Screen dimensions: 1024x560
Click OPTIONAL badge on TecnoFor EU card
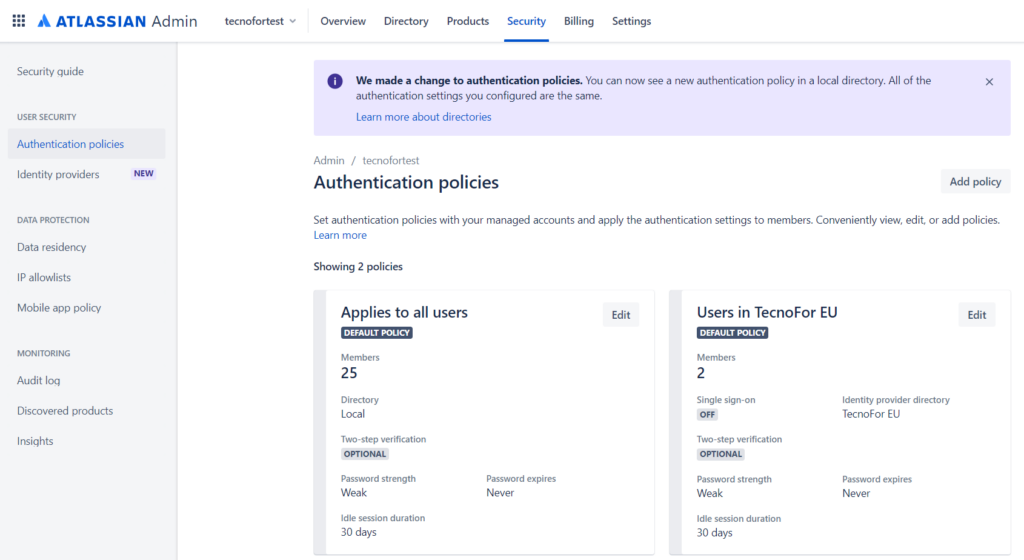pos(721,454)
